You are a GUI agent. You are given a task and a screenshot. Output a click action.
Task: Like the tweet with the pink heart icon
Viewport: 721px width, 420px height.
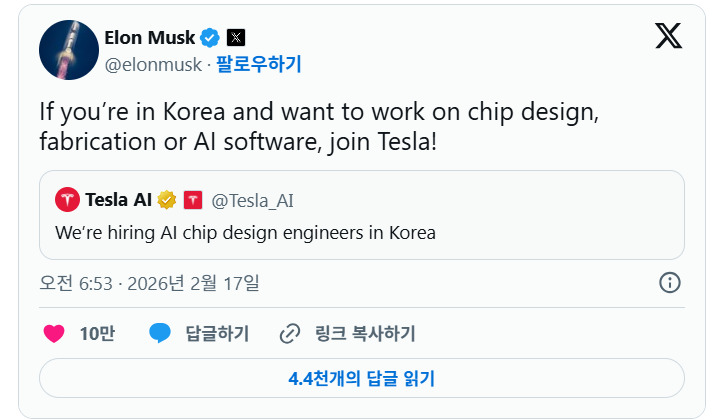[x=56, y=333]
